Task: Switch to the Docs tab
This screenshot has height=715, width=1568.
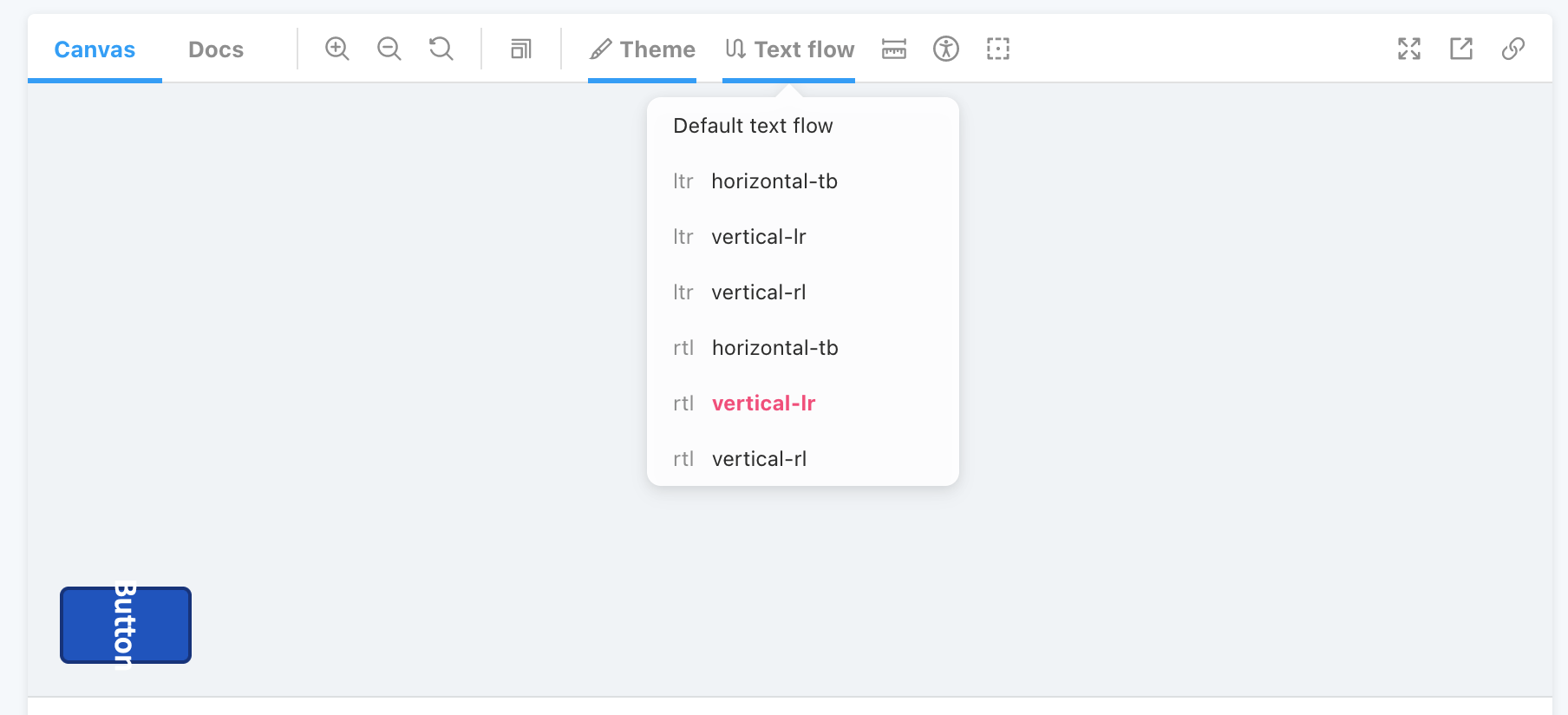Action: click(216, 49)
